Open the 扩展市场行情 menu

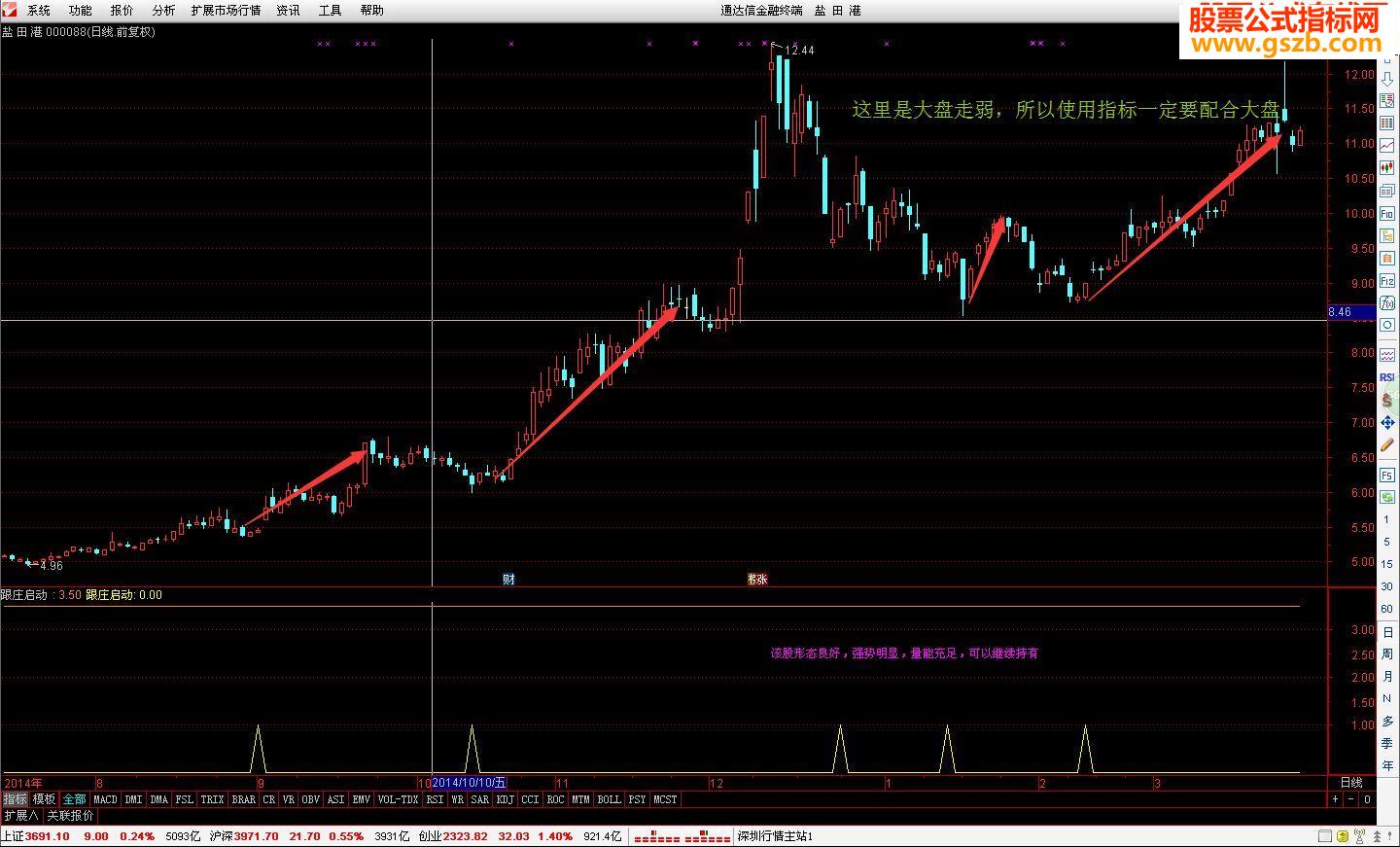(226, 10)
